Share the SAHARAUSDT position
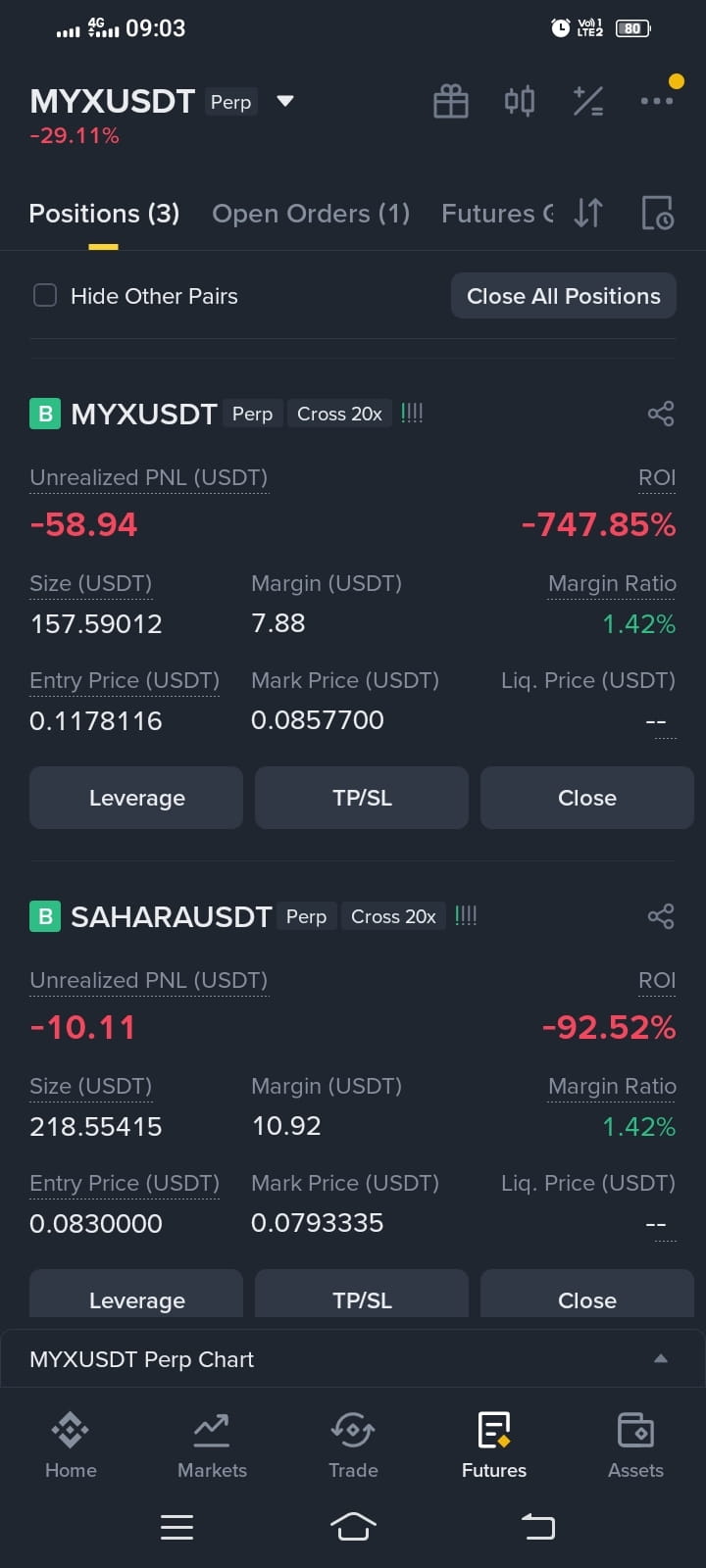The width and height of the screenshot is (706, 1568). click(x=661, y=916)
